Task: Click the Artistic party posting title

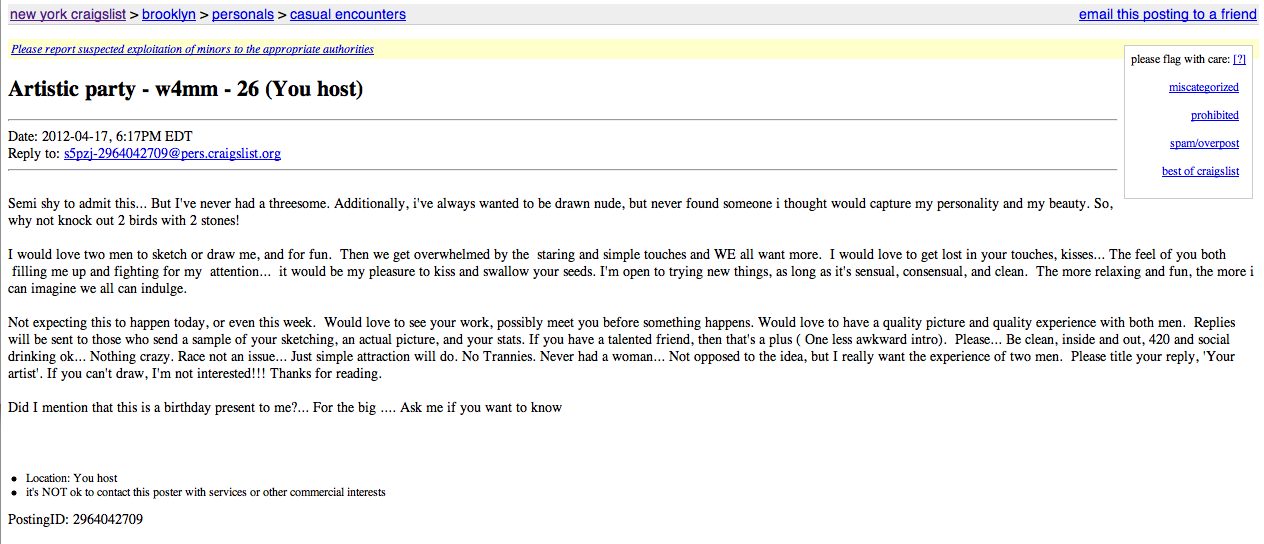Action: tap(186, 89)
